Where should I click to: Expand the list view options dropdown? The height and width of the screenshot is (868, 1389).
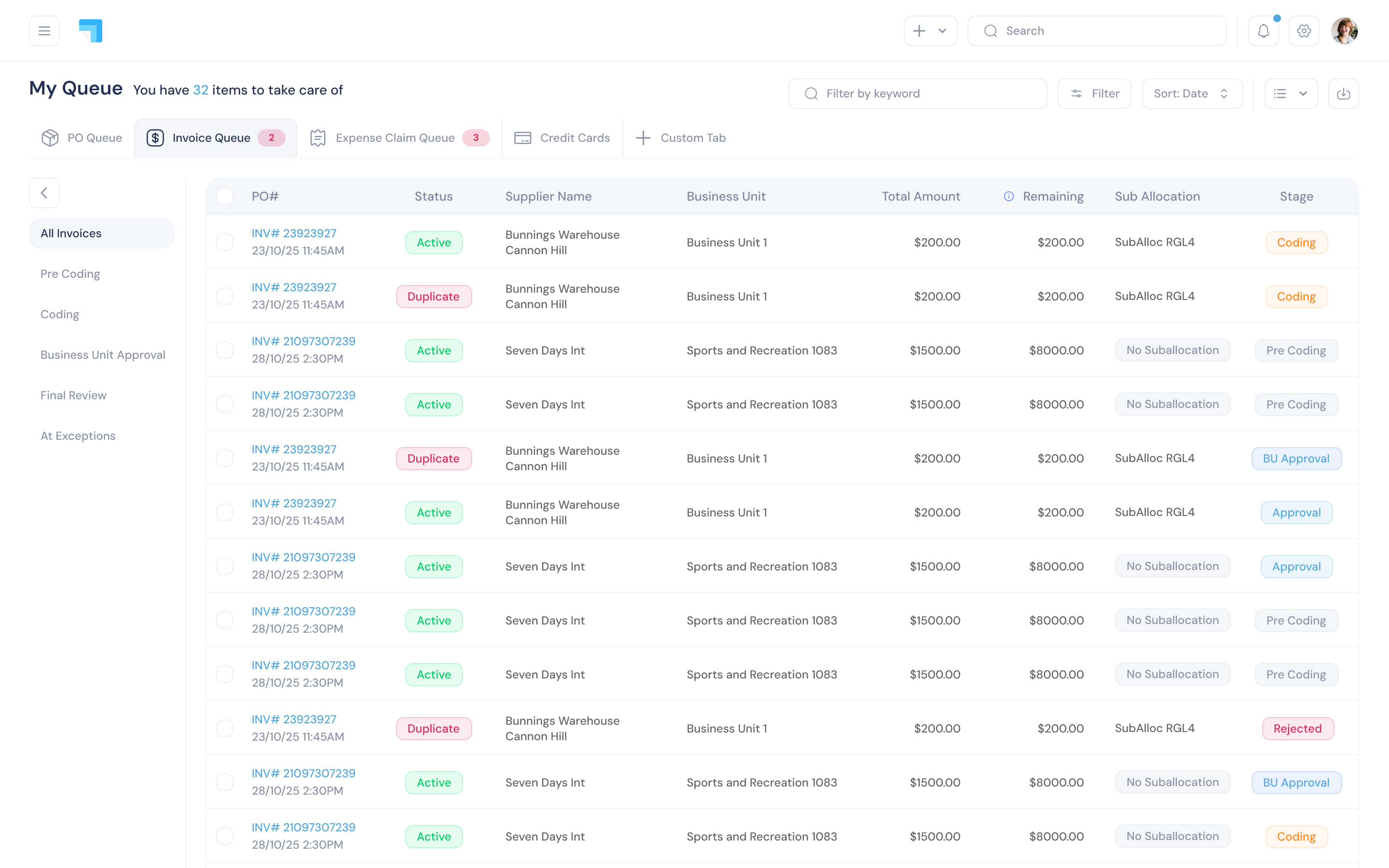[x=1291, y=94]
